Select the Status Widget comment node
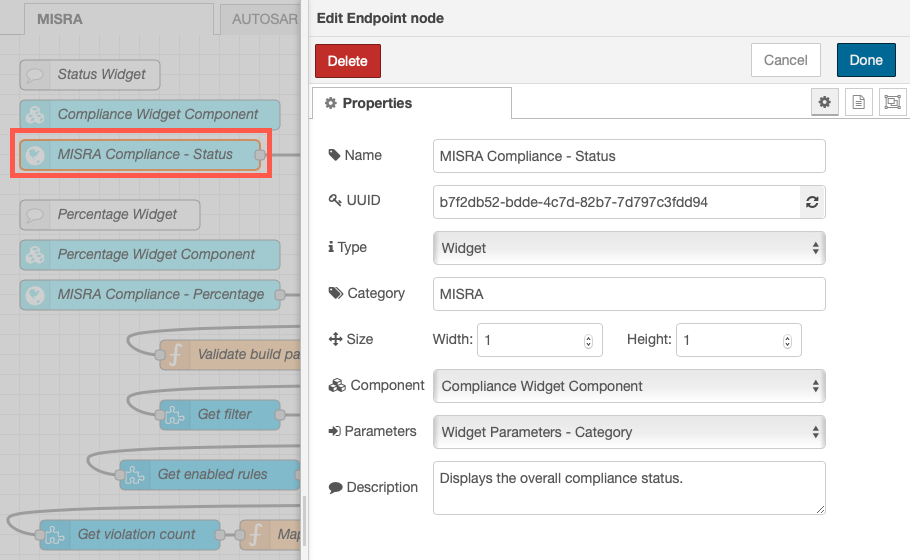Screen dimensions: 910x560 pos(90,75)
